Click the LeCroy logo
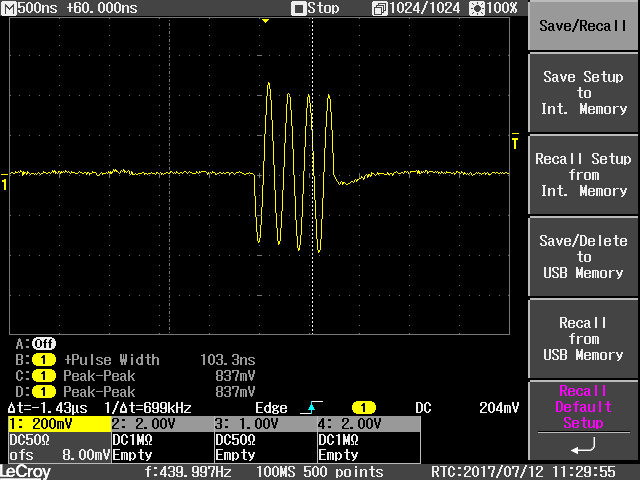640x480 pixels. click(25, 472)
